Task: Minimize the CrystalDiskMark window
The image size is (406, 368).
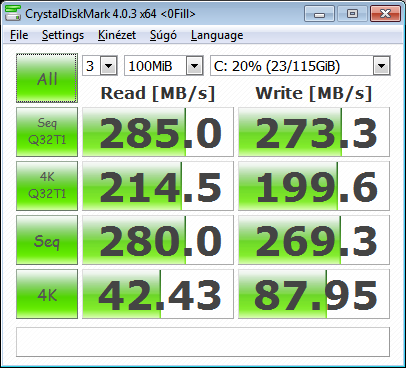Action: (319, 14)
